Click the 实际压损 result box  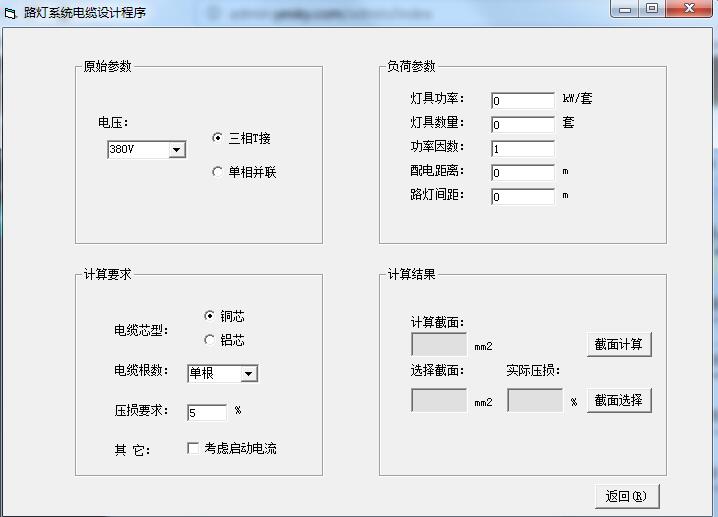(x=535, y=400)
